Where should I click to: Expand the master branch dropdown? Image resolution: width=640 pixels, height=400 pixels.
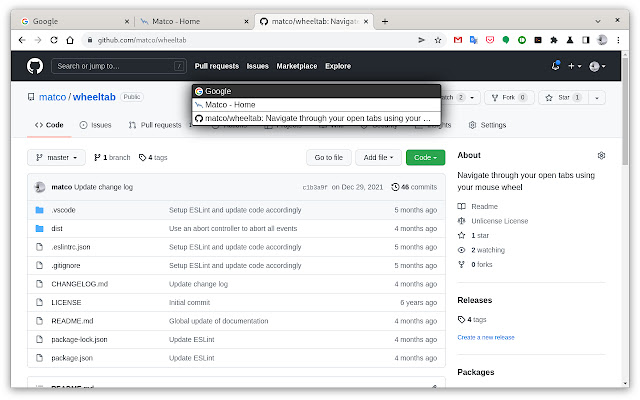58,157
